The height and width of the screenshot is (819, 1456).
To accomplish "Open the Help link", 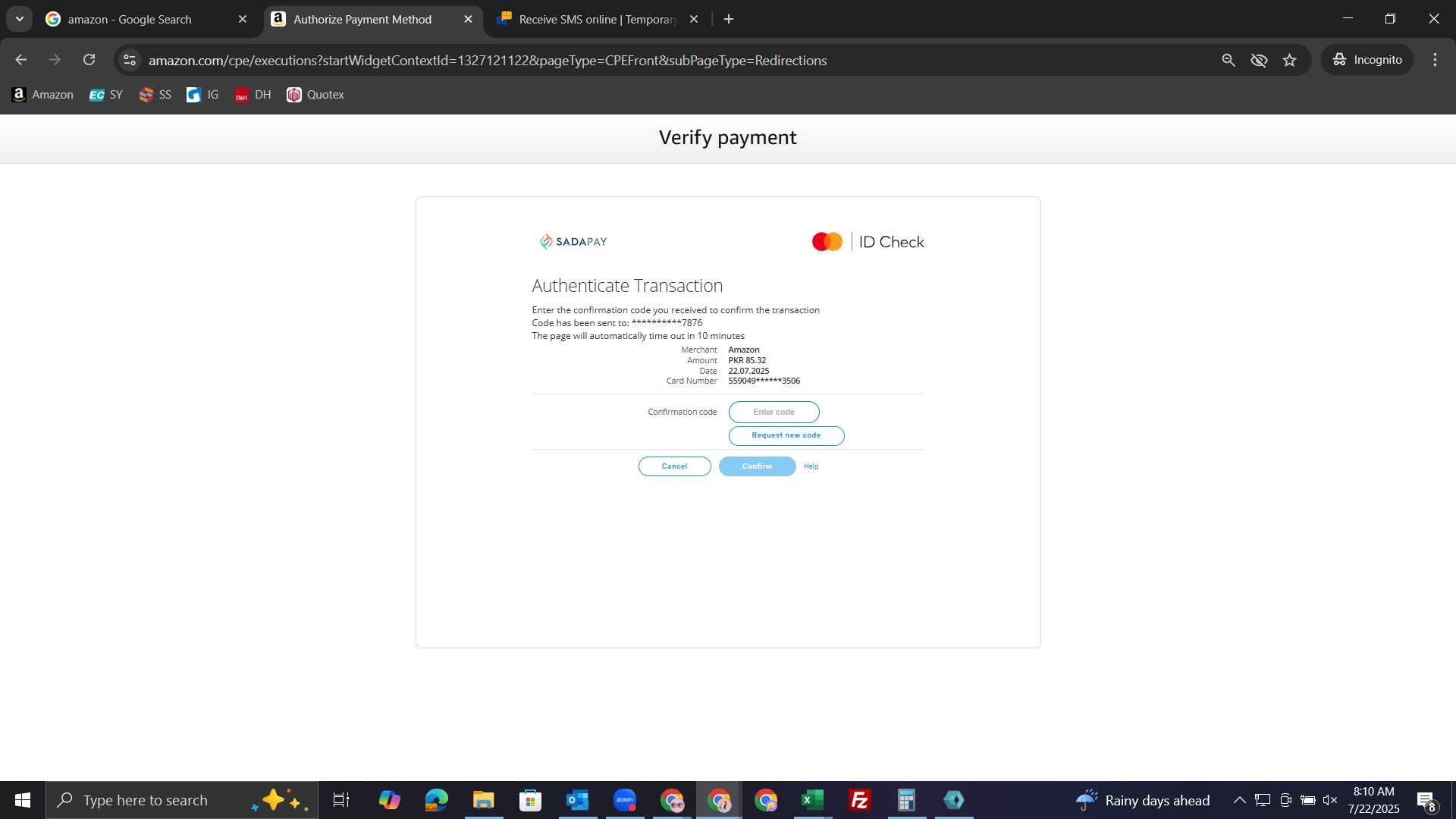I will [x=811, y=466].
